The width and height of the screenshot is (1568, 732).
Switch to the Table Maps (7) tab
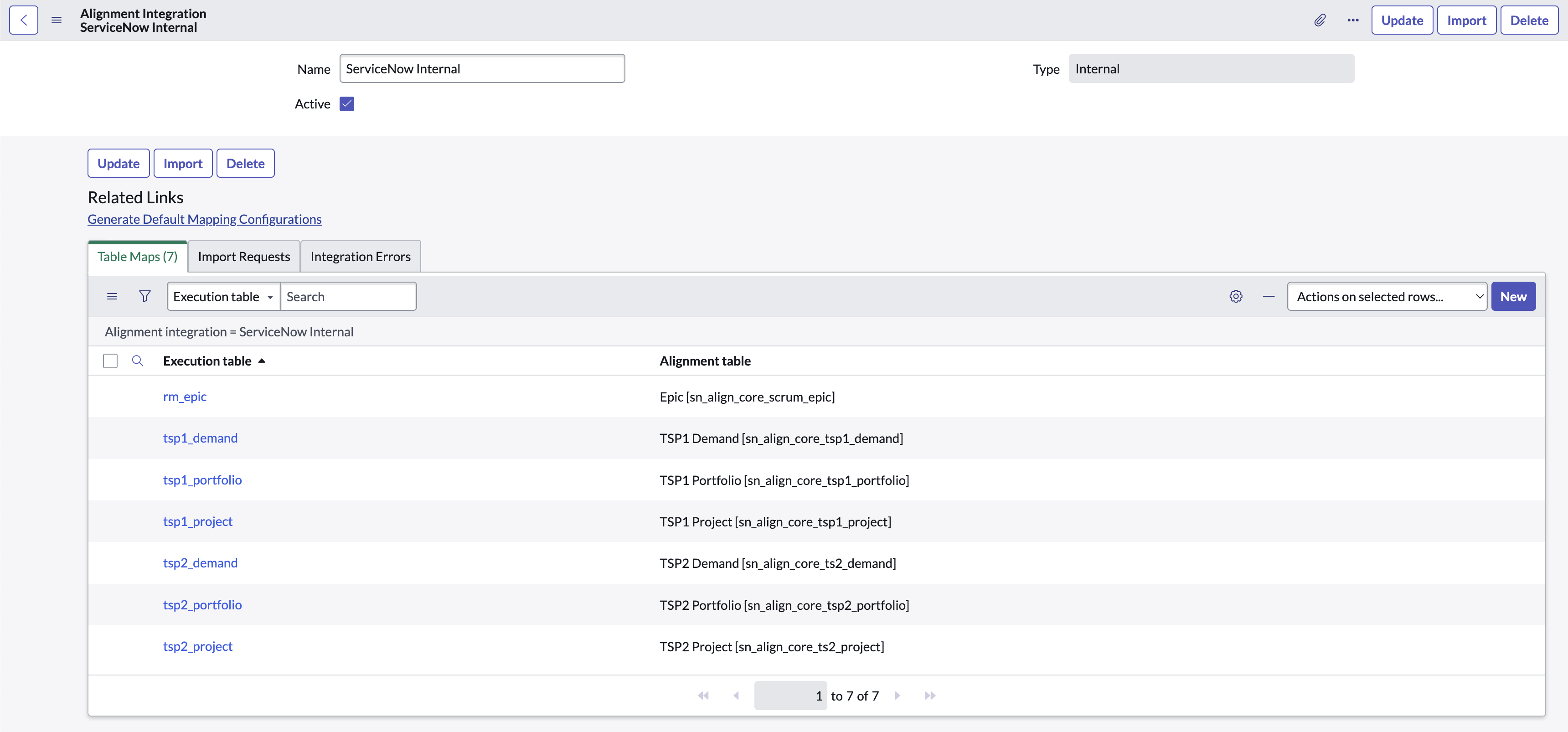pyautogui.click(x=138, y=257)
